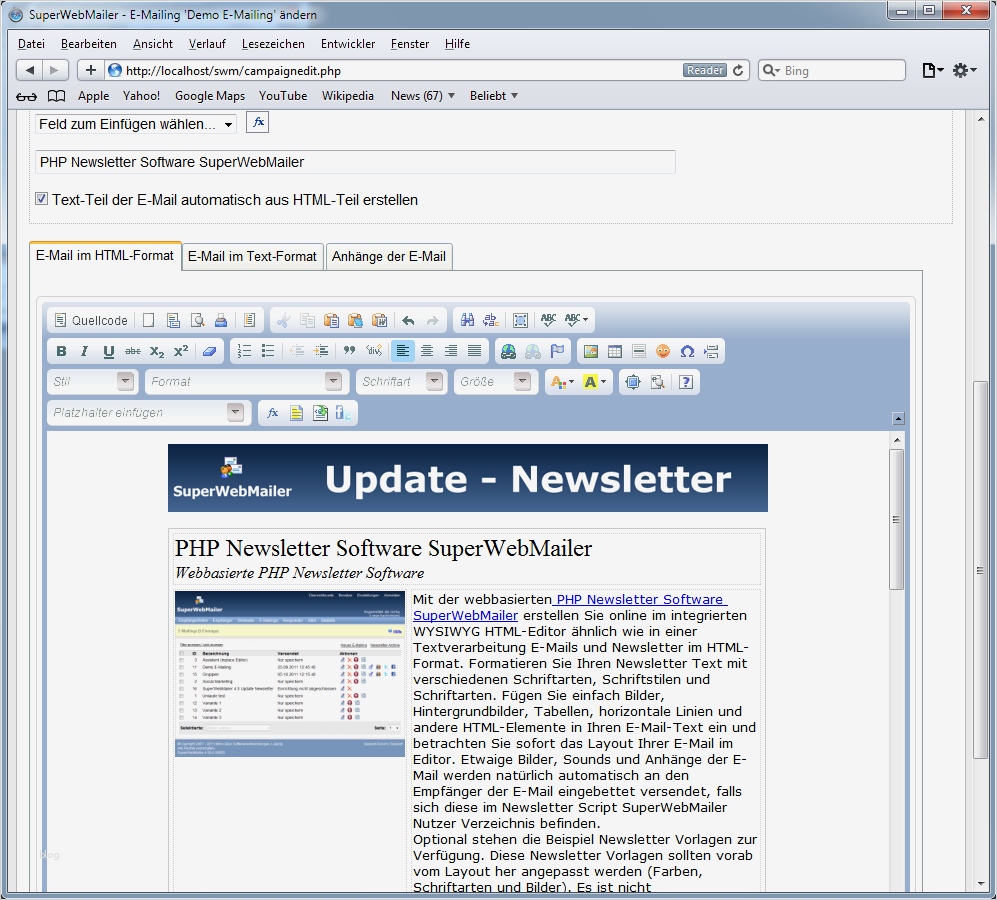Click the Quellcode source view button

tap(90, 320)
